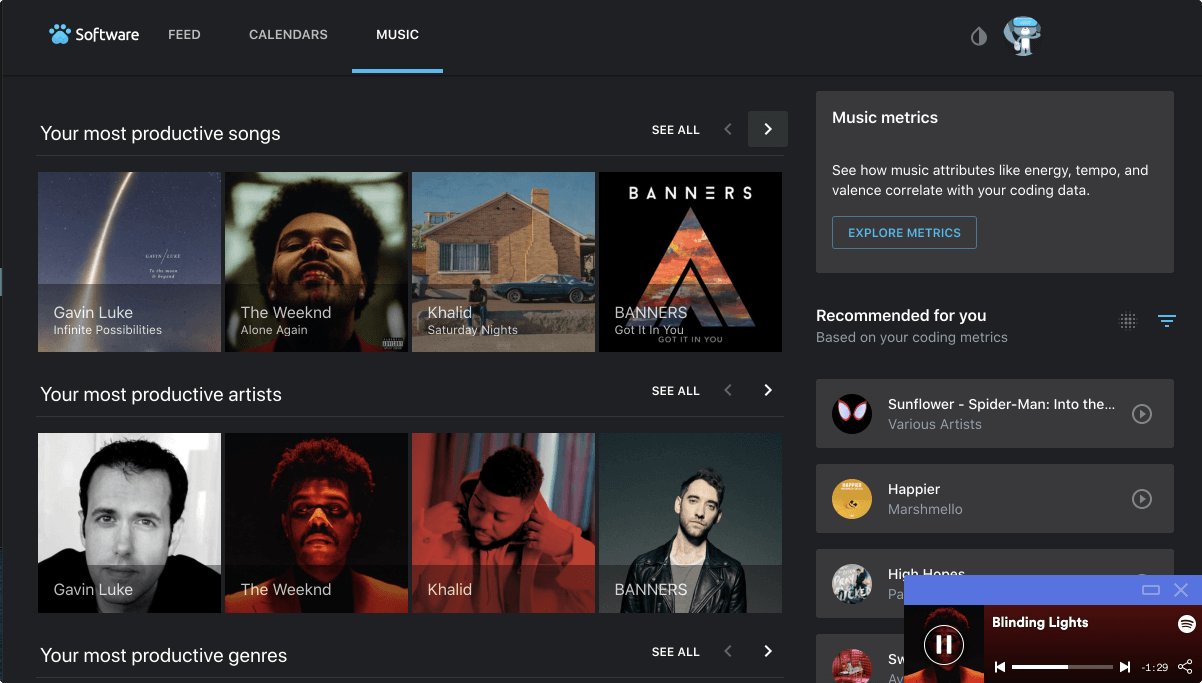Click the EXPLORE METRICS button

coord(904,232)
